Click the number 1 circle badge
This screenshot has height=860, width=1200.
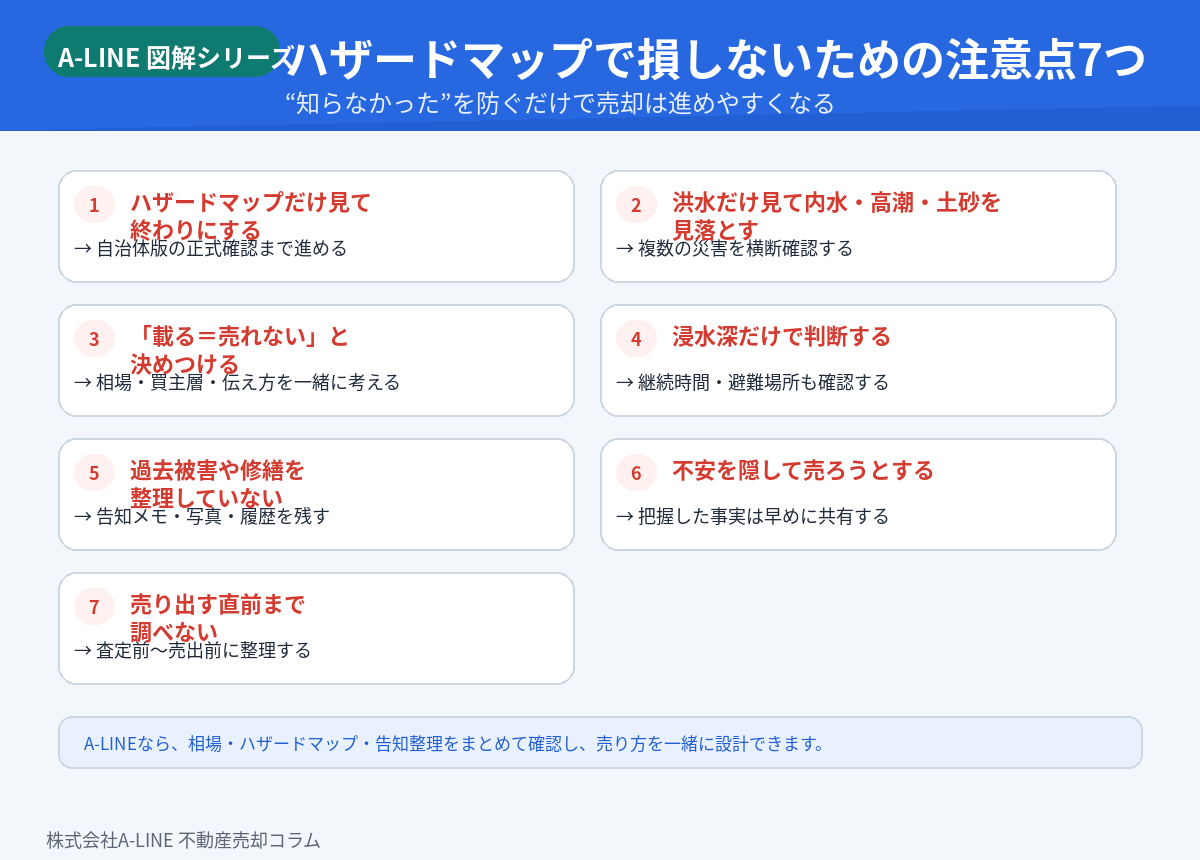[94, 205]
